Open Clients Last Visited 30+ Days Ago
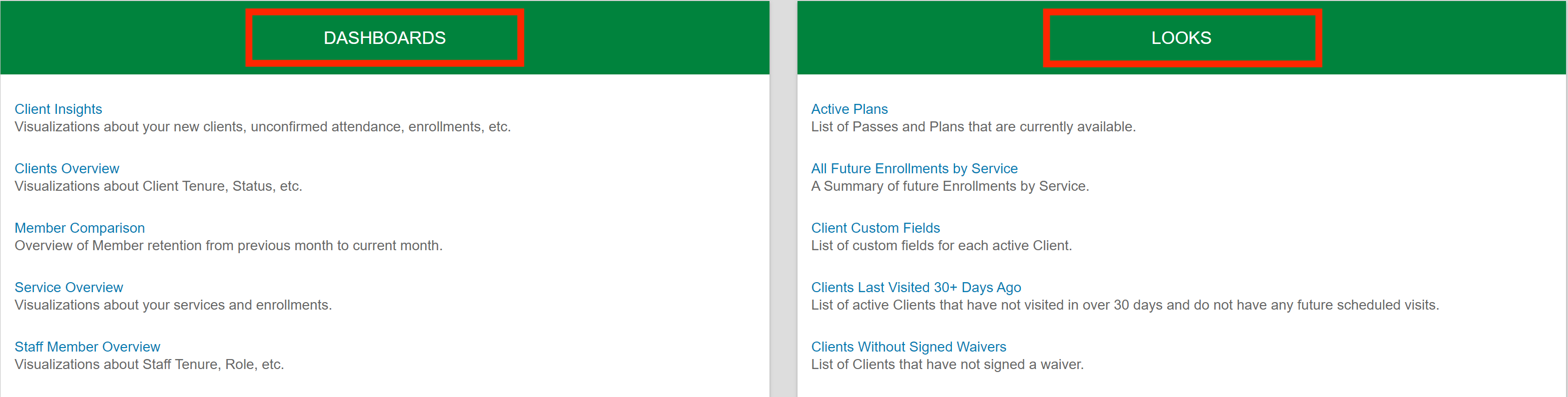Image resolution: width=1568 pixels, height=397 pixels. (916, 287)
